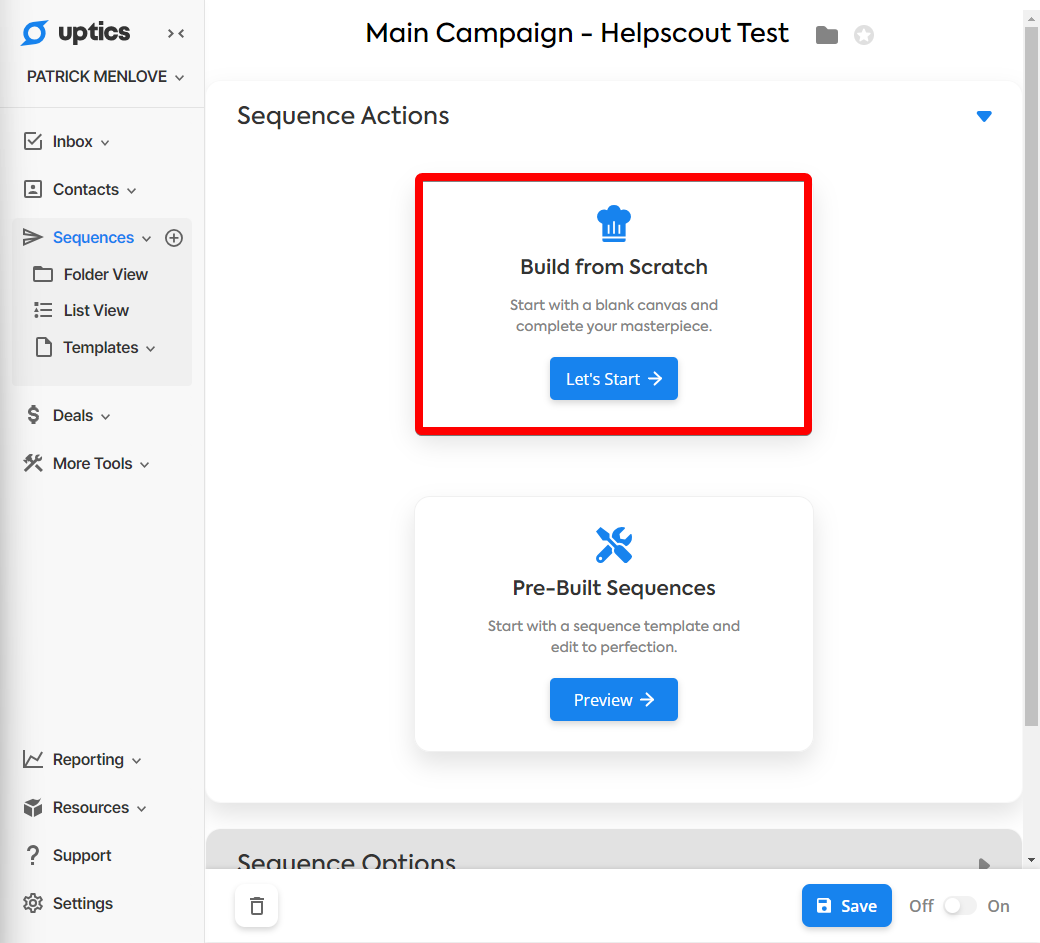This screenshot has height=943, width=1040.
Task: Click the folder icon next to campaign title
Action: [x=826, y=34]
